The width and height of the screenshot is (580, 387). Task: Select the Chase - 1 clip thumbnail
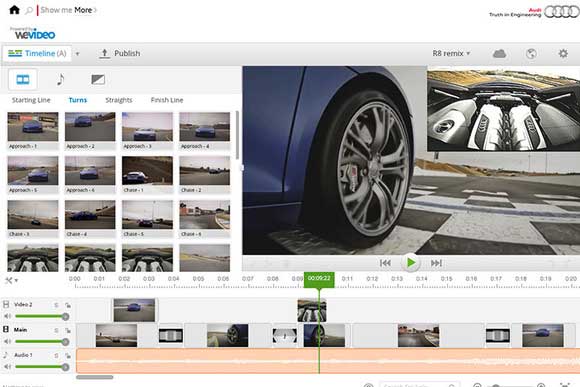[147, 170]
